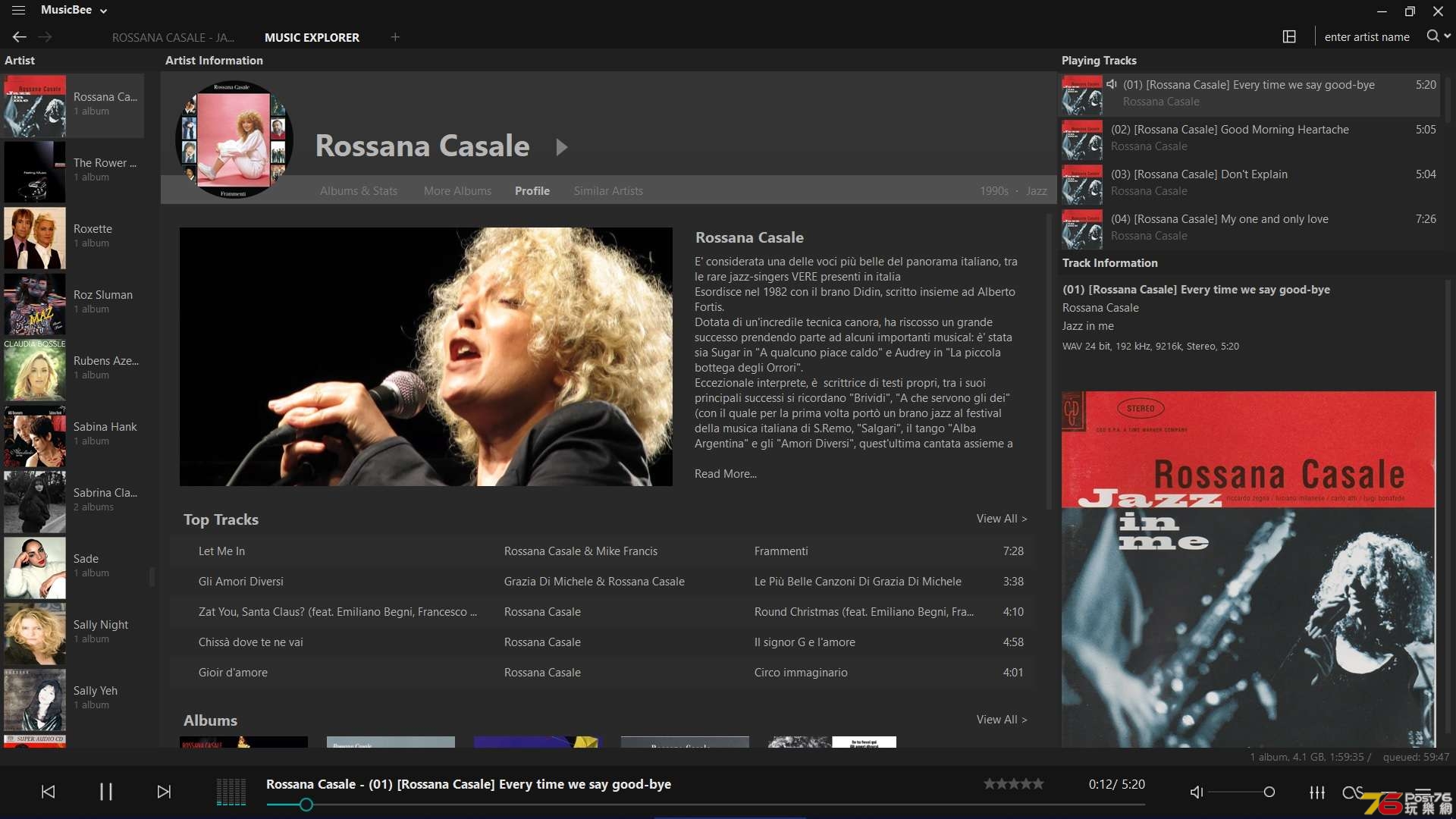Select top track Chissà dove te ne vai
Screen dimensions: 1456x819
pyautogui.click(x=603, y=642)
